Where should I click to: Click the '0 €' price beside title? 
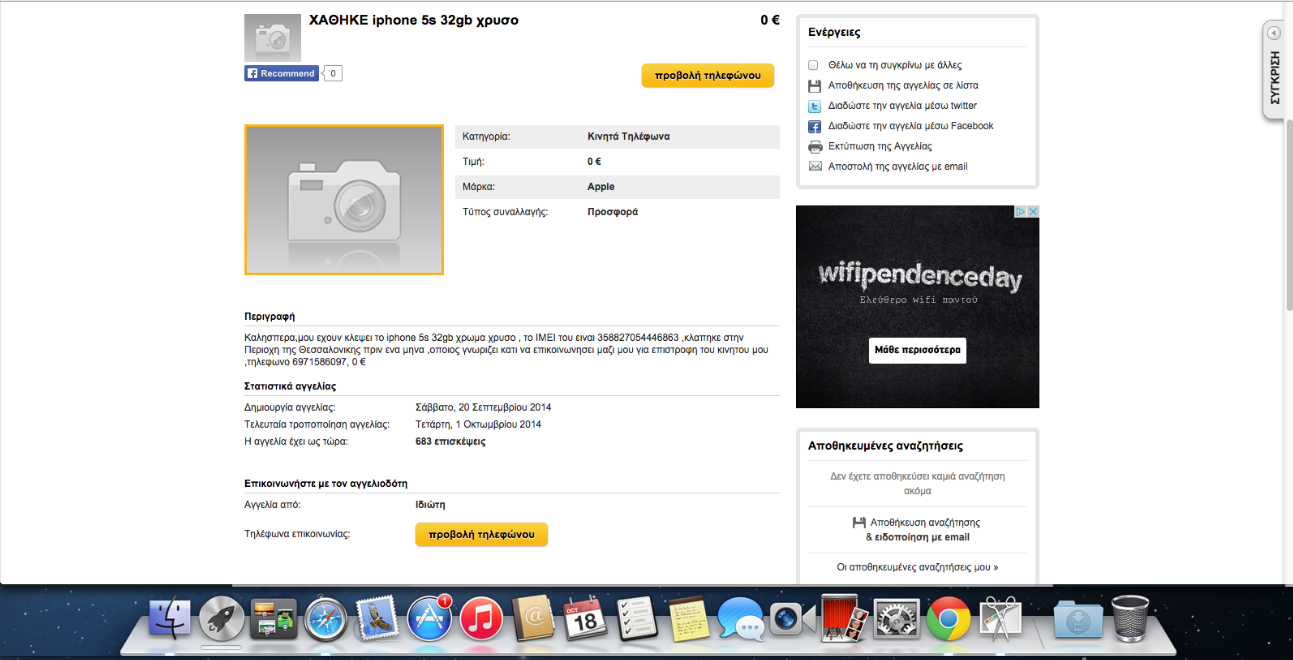(x=769, y=20)
